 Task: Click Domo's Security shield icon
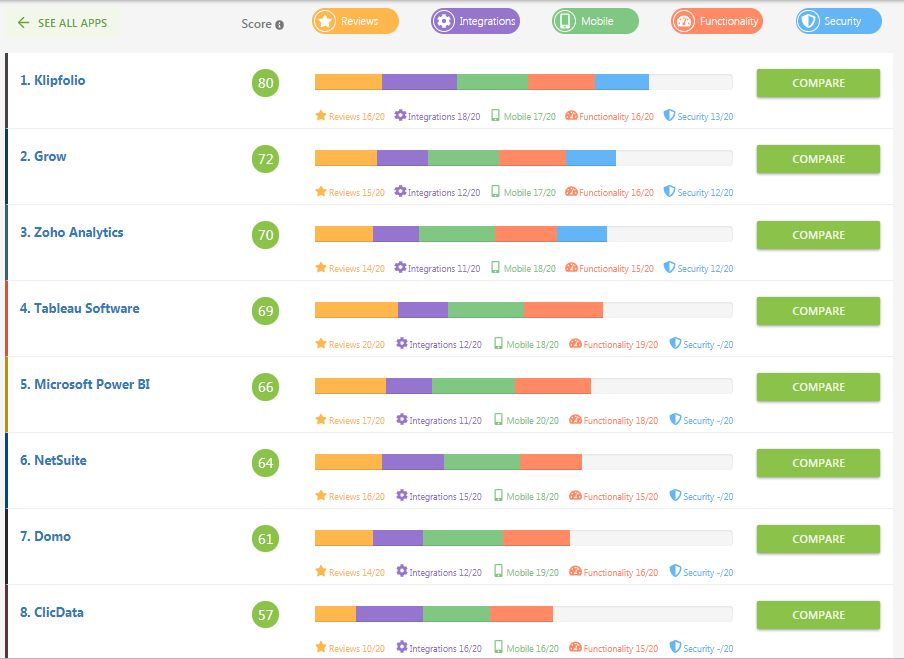click(x=675, y=572)
